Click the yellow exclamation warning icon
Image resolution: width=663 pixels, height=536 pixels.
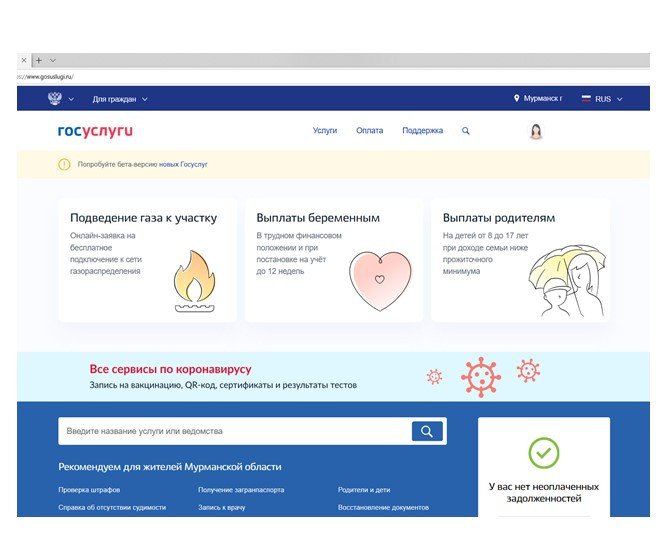pyautogui.click(x=64, y=164)
